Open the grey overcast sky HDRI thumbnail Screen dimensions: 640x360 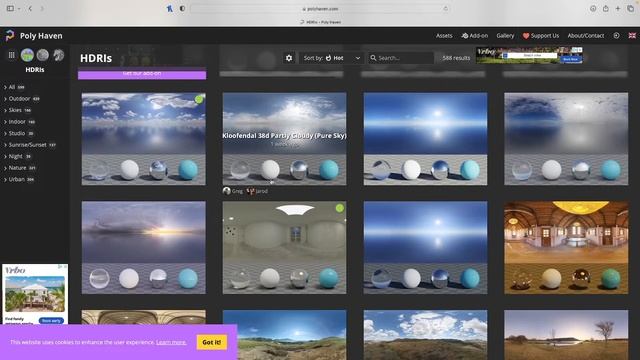(566, 139)
